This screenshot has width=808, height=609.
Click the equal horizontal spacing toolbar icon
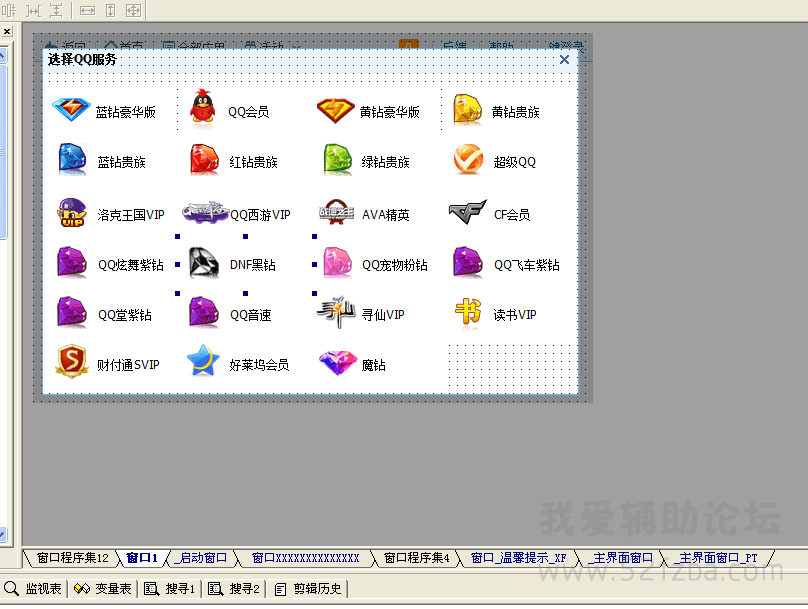(33, 10)
